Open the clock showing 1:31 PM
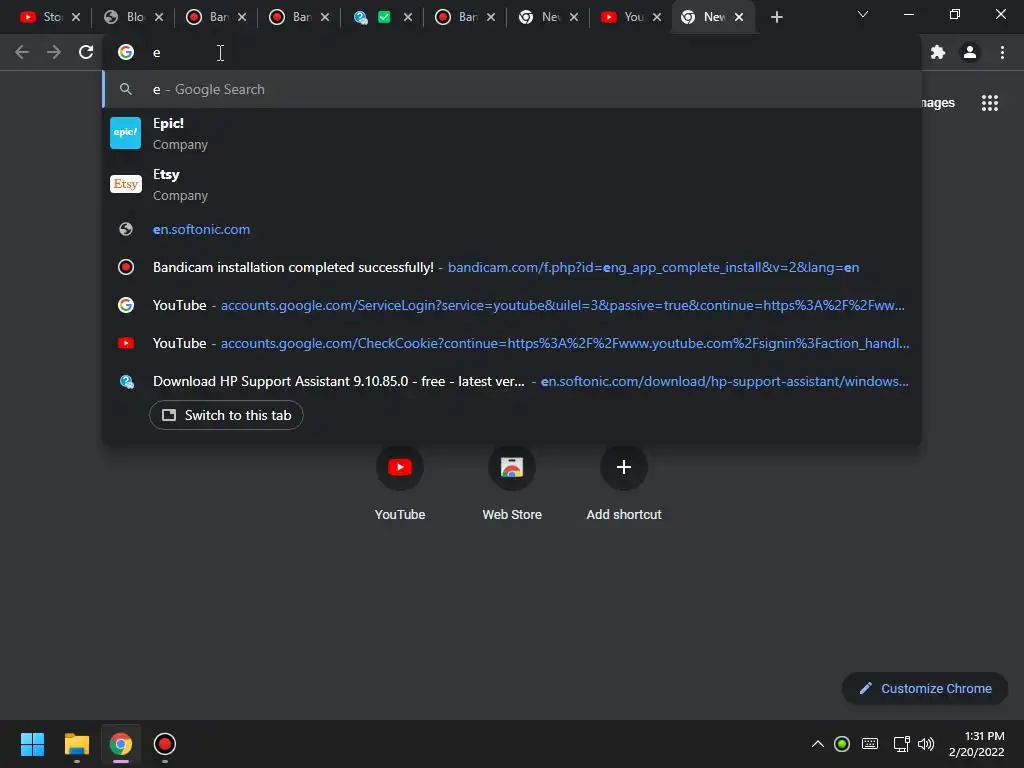The height and width of the screenshot is (768, 1024). pos(976,744)
